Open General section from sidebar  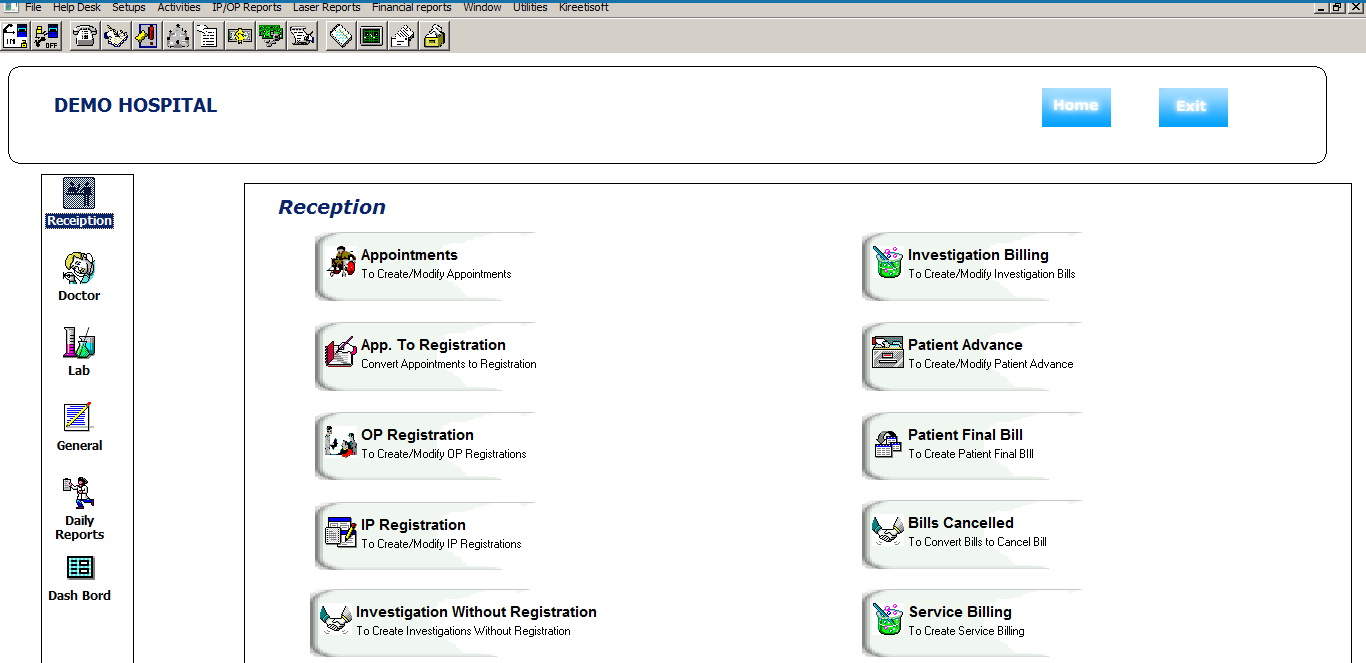pos(79,427)
